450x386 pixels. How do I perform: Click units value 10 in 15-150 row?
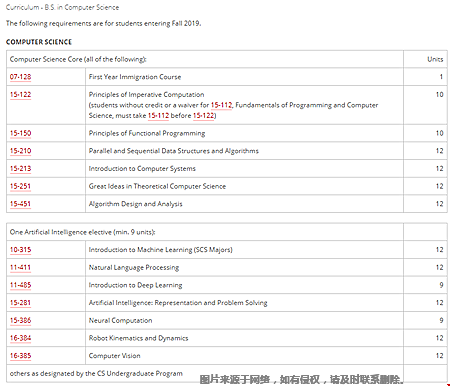point(439,133)
